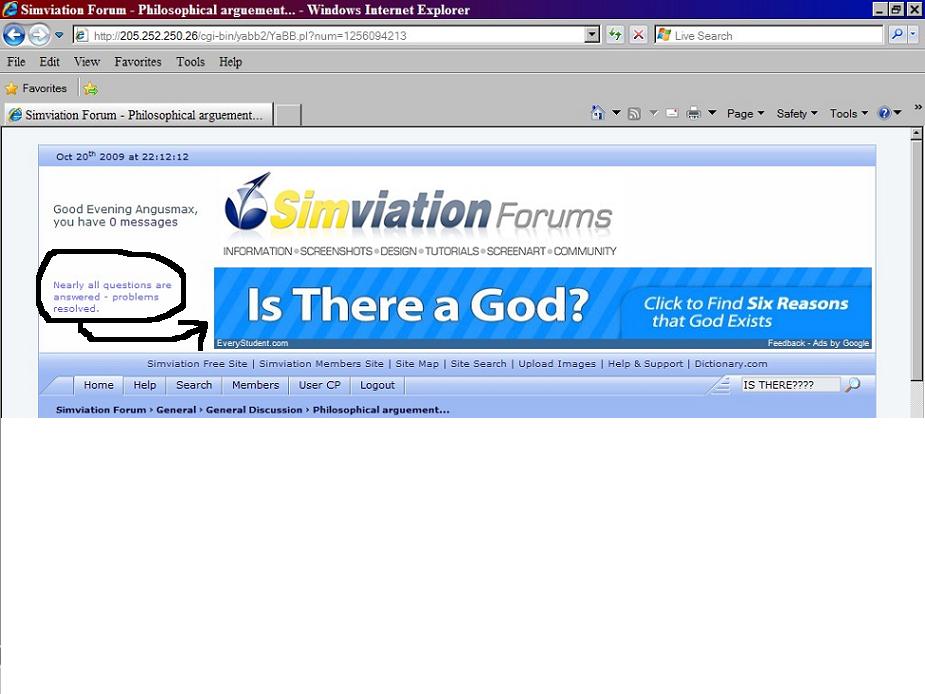The image size is (925, 694).
Task: Click the red Stop loading icon
Action: [638, 35]
